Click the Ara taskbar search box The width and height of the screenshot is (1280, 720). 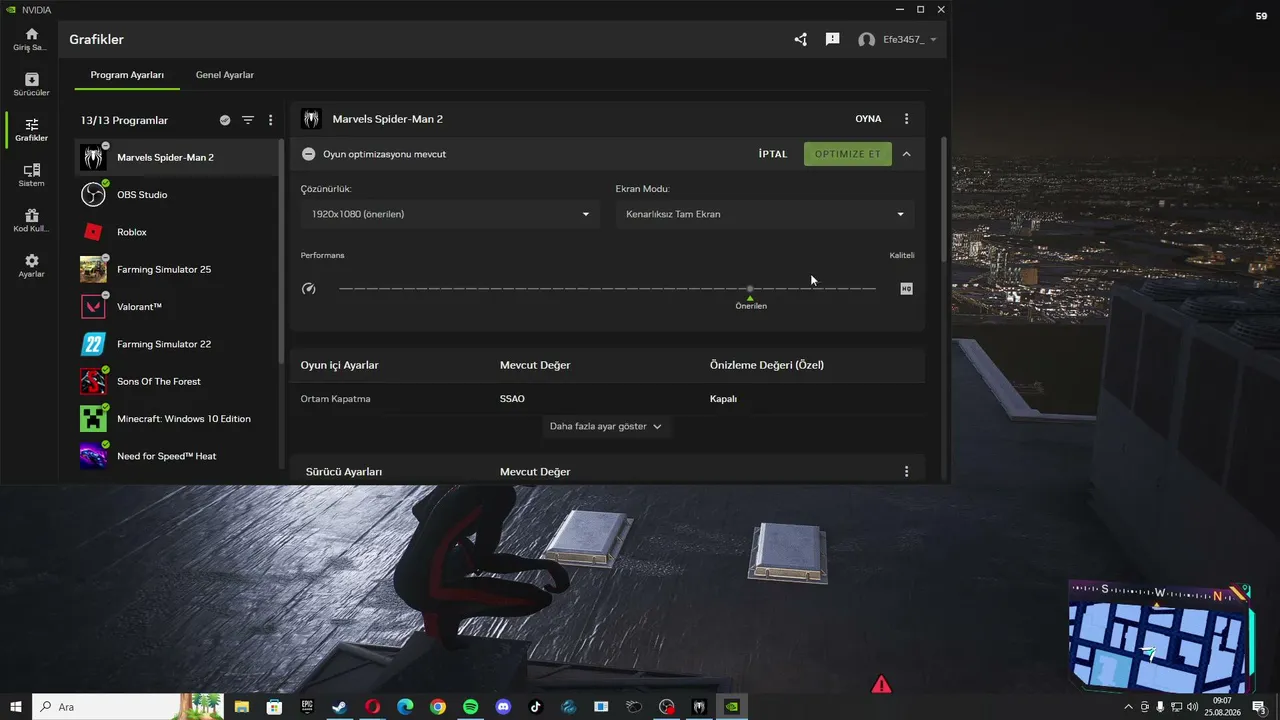coord(128,707)
